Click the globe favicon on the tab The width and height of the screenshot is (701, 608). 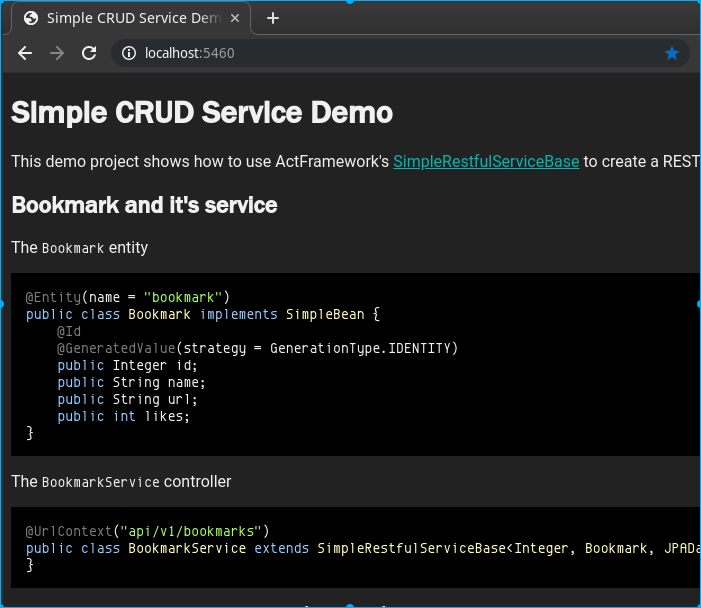(31, 18)
